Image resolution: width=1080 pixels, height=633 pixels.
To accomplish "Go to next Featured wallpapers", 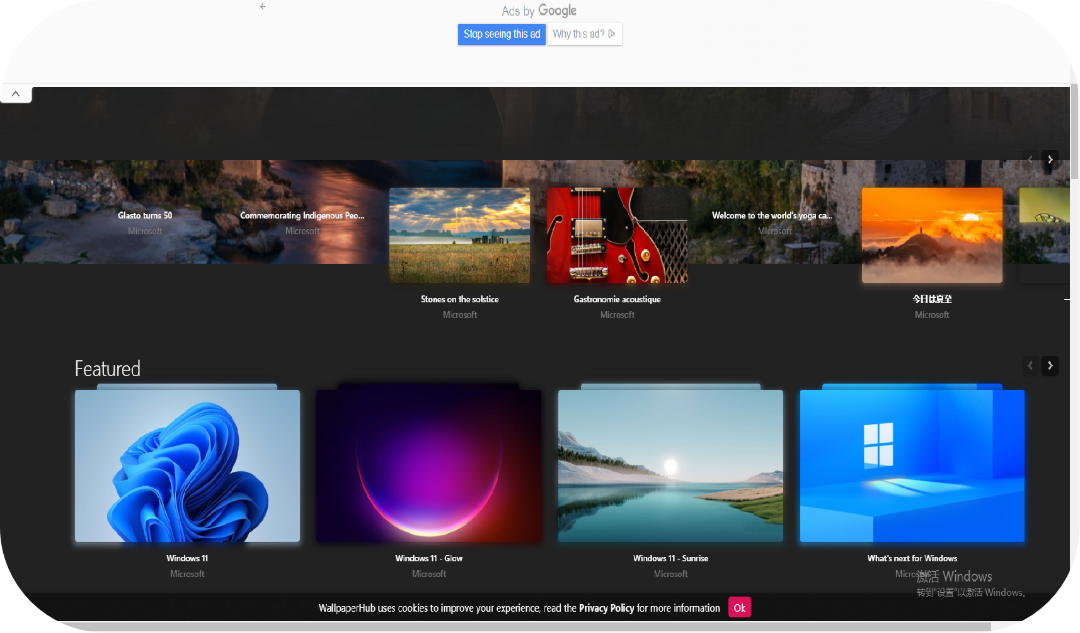I will (x=1050, y=366).
